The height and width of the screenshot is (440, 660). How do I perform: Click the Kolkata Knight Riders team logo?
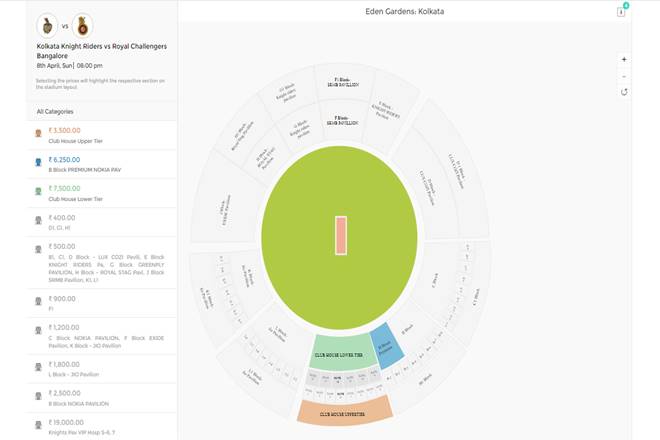tap(47, 26)
